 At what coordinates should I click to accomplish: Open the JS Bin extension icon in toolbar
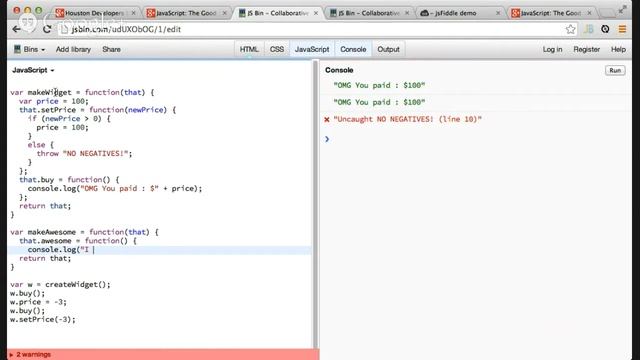(588, 29)
